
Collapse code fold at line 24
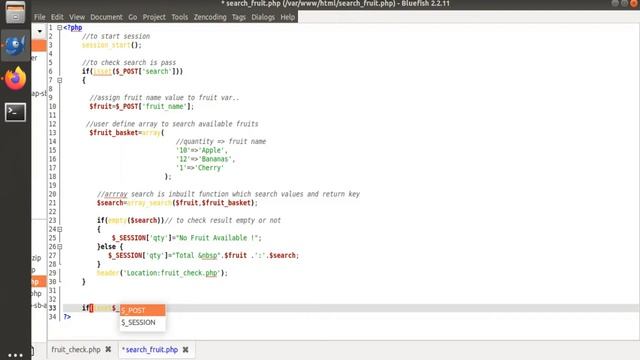[x=60, y=229]
